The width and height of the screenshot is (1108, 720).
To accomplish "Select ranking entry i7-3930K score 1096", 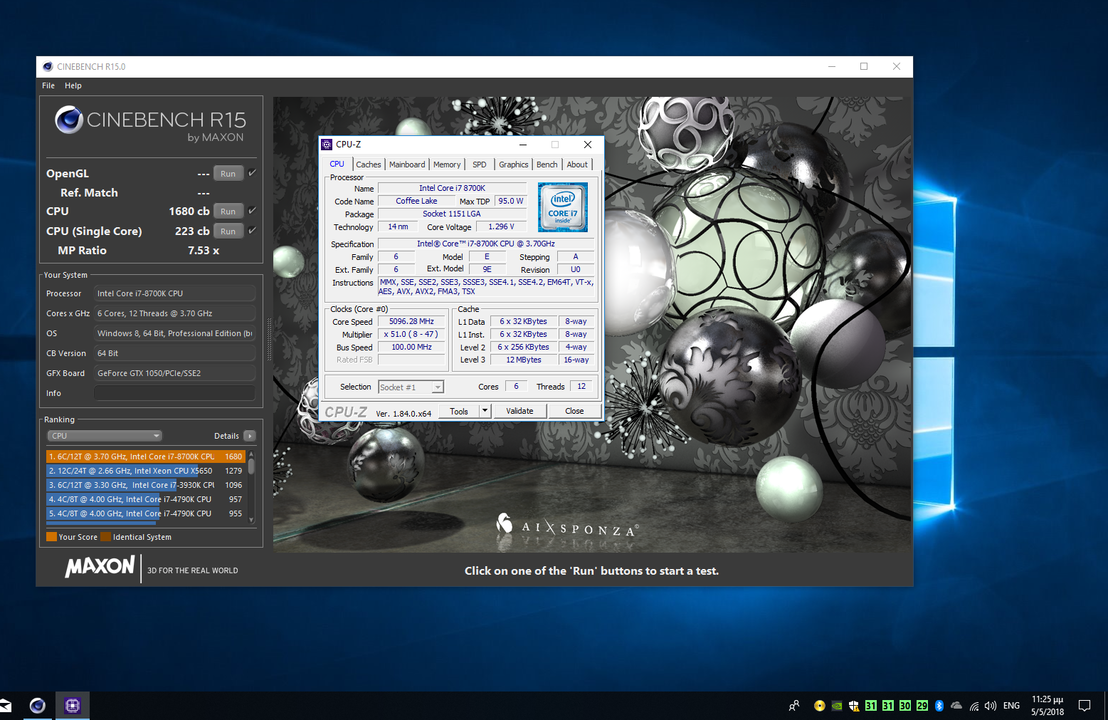I will (x=146, y=485).
